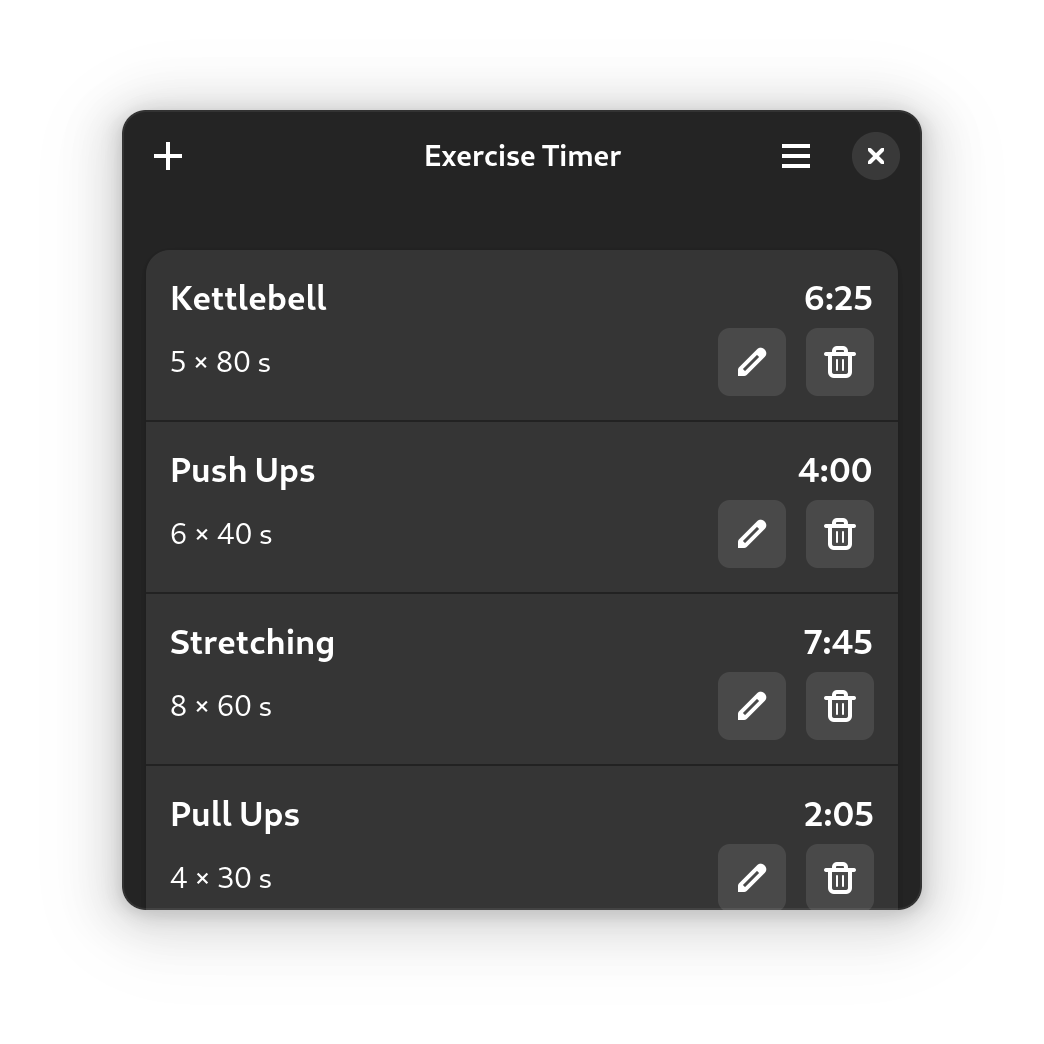1044x1044 pixels.
Task: Delete the Pull Ups exercise
Action: tap(840, 878)
